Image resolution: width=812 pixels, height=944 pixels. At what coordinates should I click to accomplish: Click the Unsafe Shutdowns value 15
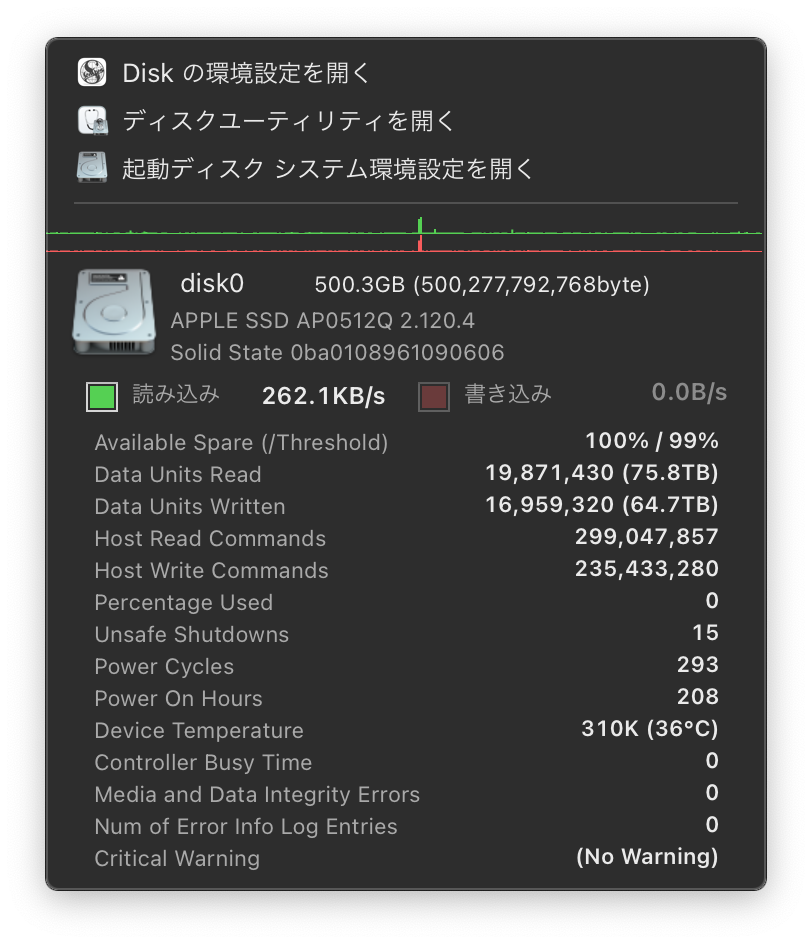click(705, 632)
